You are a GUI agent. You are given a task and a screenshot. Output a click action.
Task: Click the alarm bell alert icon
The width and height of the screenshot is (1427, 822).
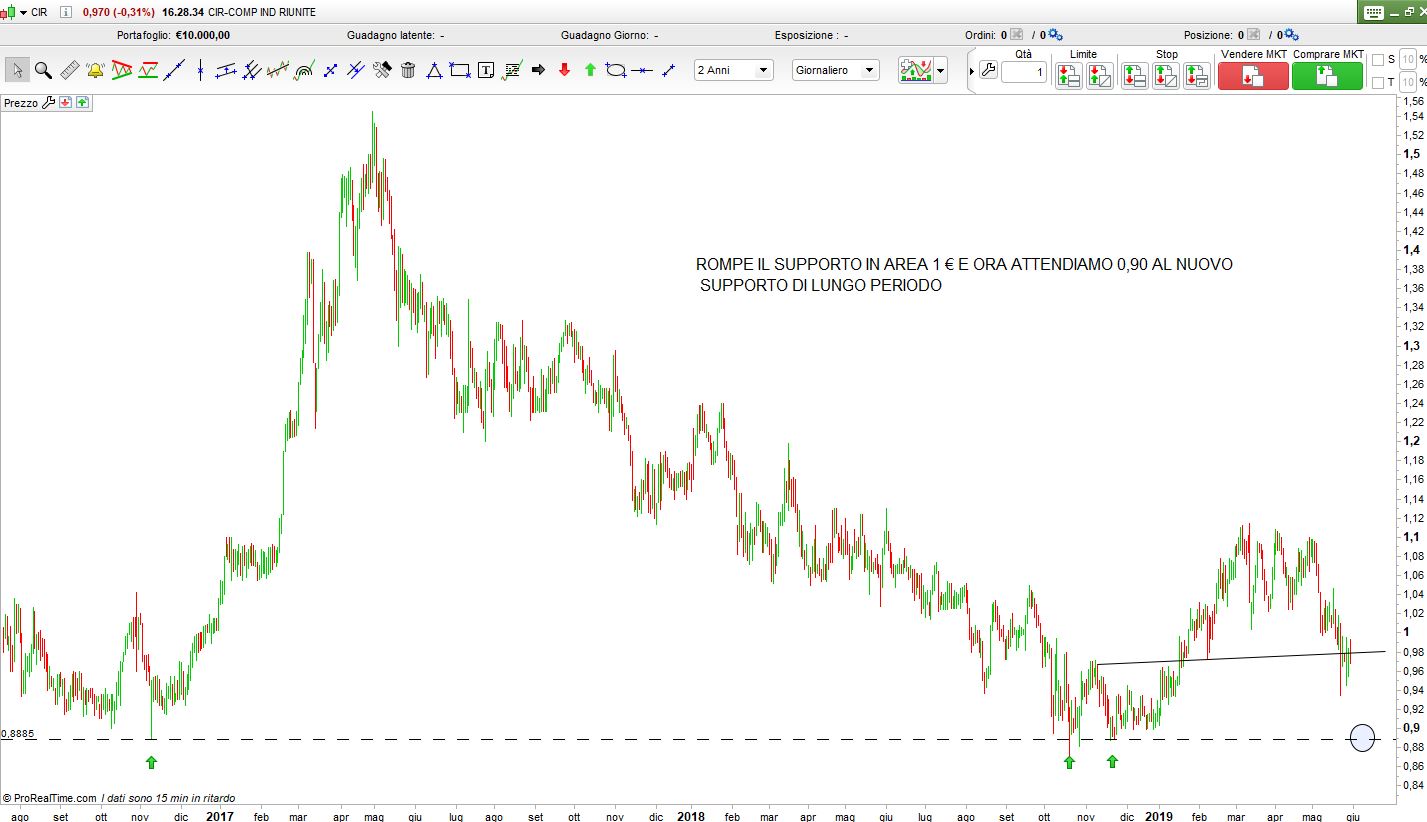tap(95, 70)
